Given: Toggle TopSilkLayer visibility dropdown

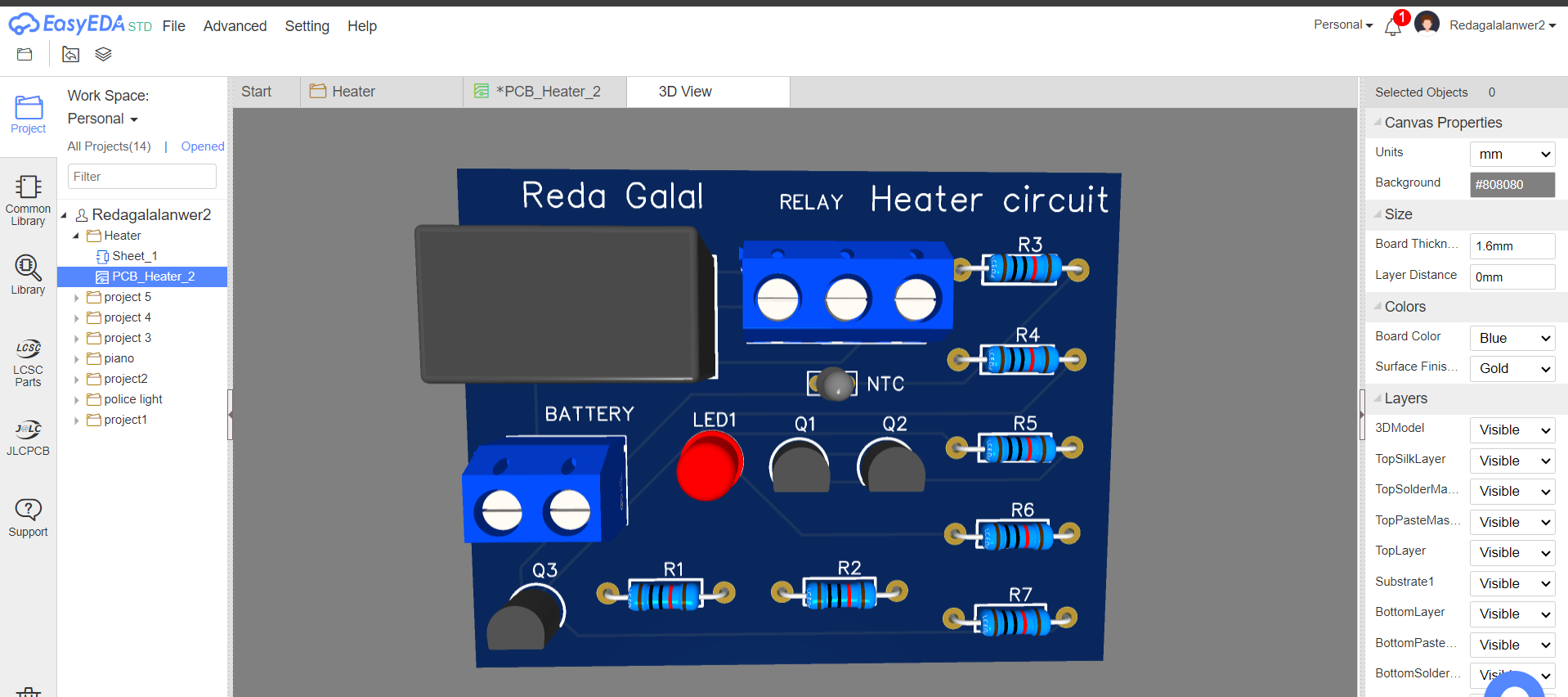Looking at the screenshot, I should 1512,461.
